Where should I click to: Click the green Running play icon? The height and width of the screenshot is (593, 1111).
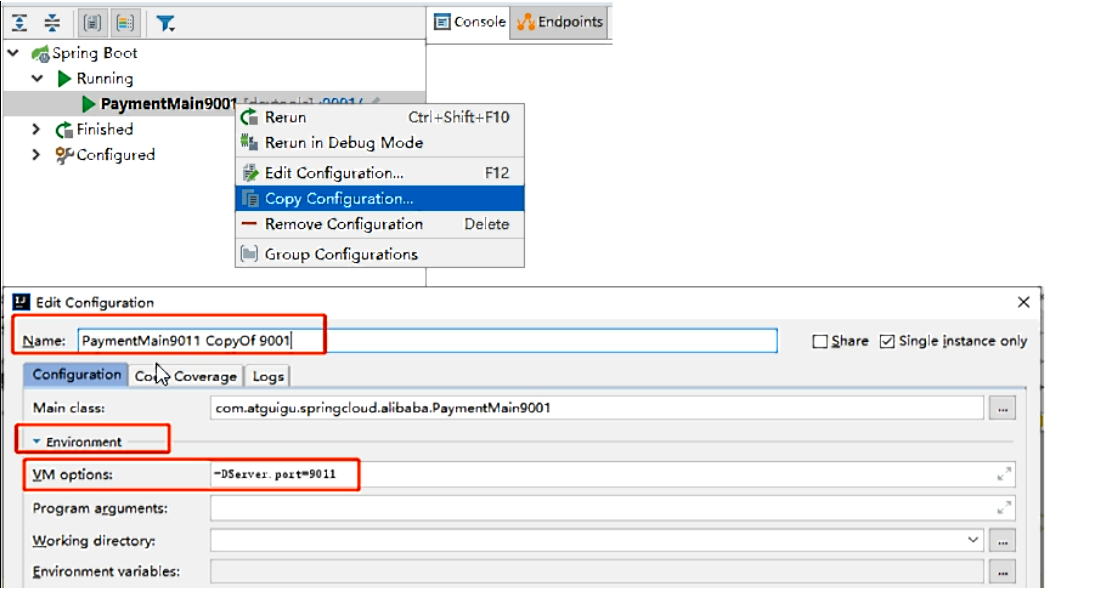pyautogui.click(x=64, y=79)
